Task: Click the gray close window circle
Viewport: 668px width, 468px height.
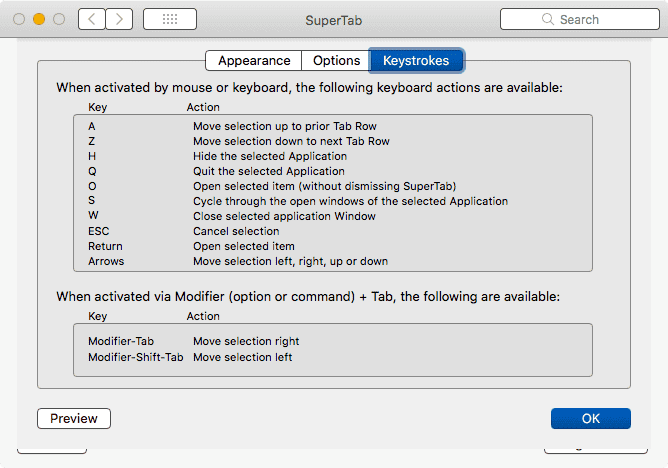Action: point(19,19)
